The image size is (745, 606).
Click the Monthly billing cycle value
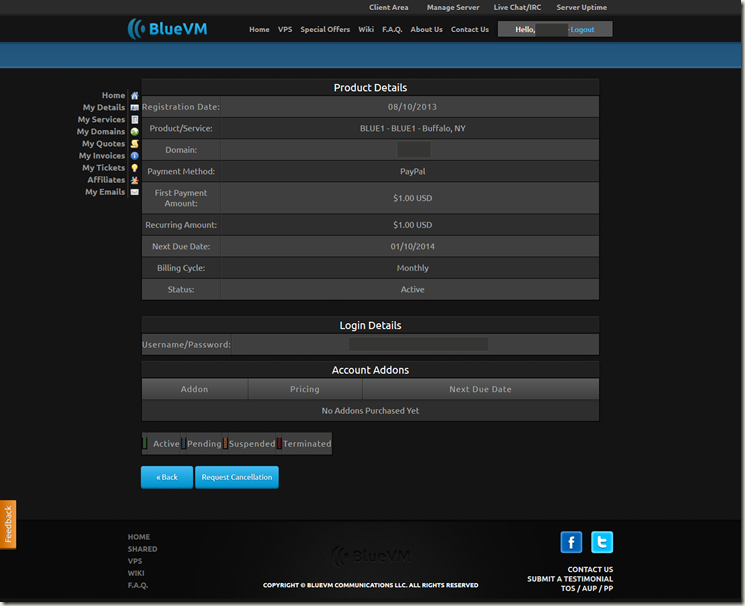[412, 268]
